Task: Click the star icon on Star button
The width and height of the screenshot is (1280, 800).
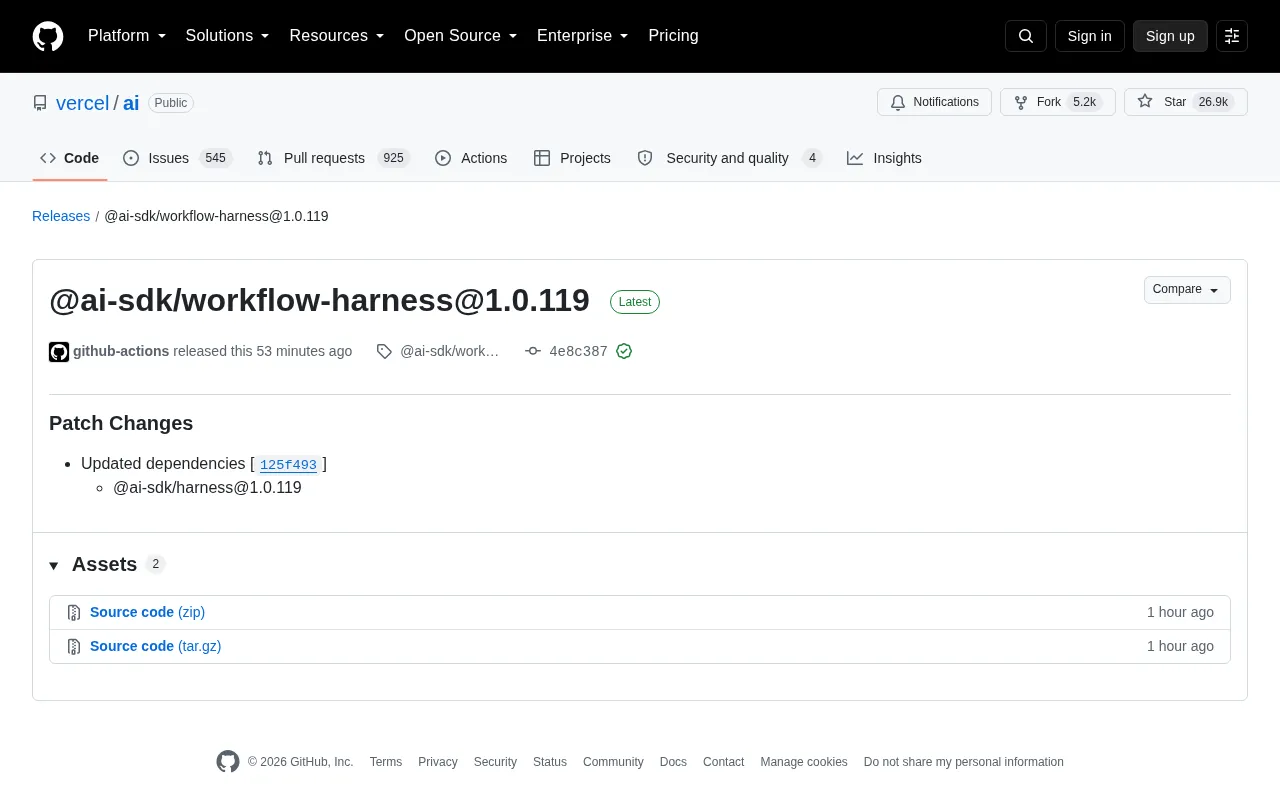Action: point(1145,102)
